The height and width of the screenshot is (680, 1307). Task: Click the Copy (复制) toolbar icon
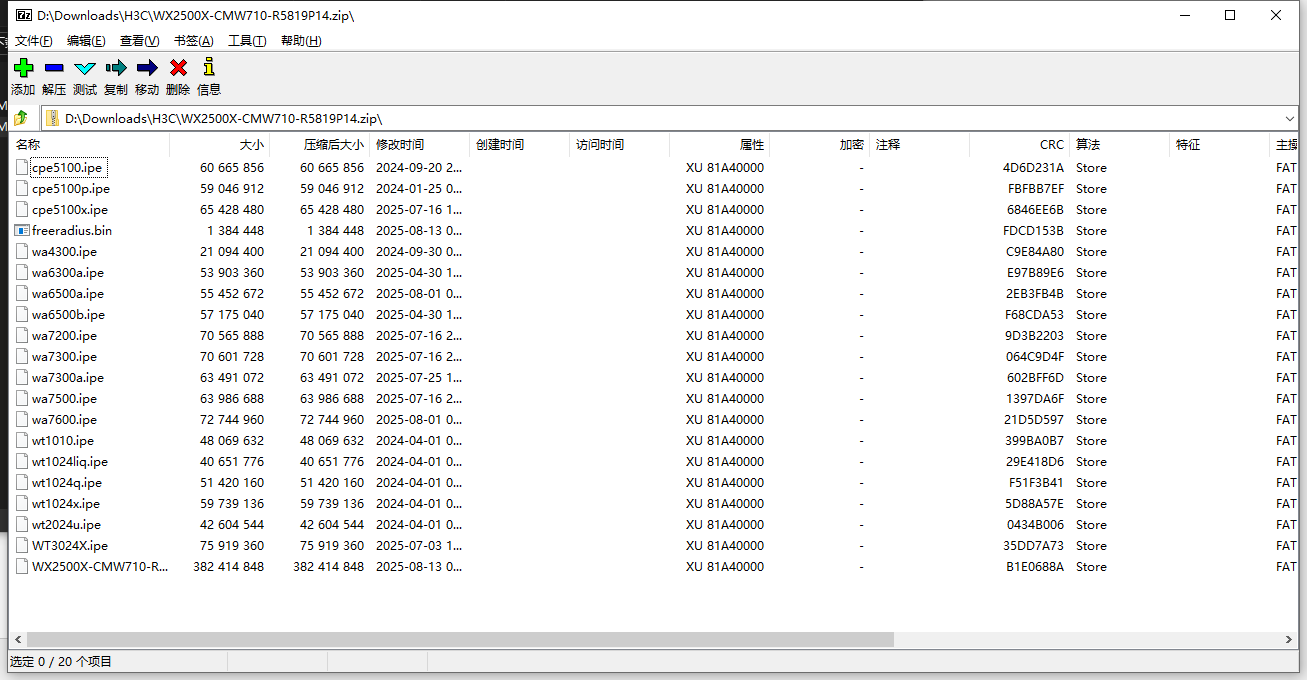pos(116,68)
